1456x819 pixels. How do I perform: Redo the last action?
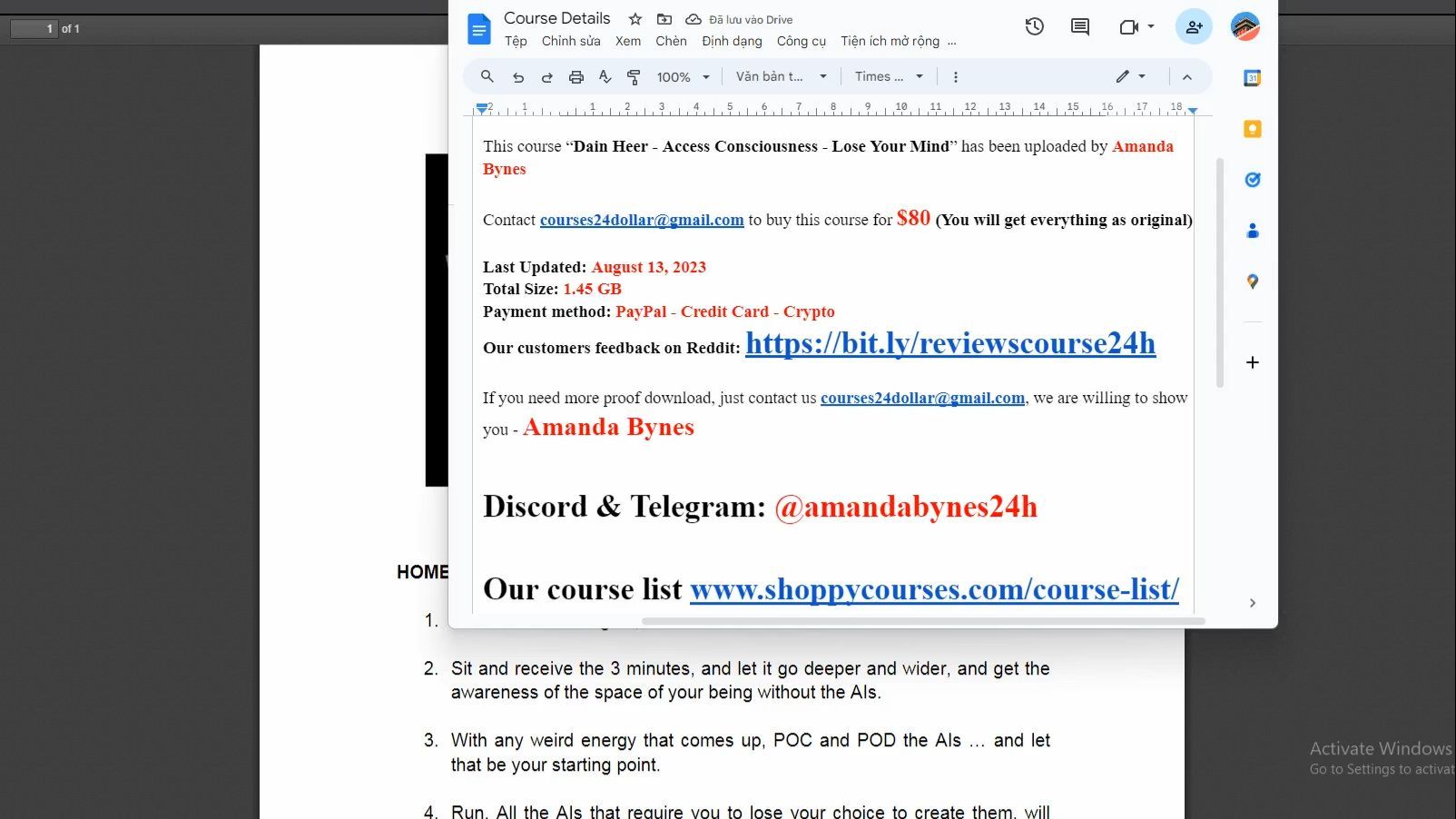pyautogui.click(x=547, y=77)
